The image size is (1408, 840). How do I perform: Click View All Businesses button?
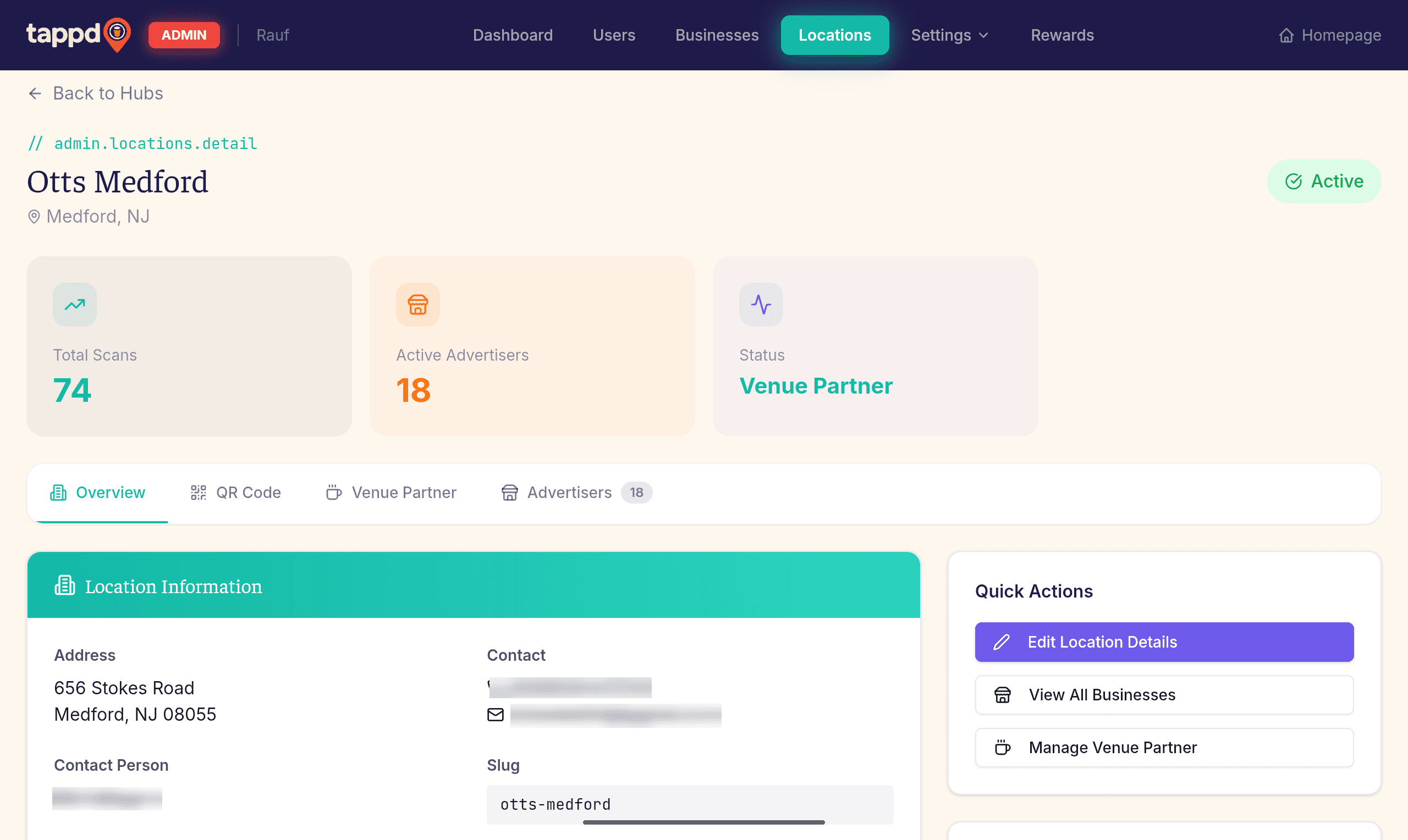click(1164, 694)
